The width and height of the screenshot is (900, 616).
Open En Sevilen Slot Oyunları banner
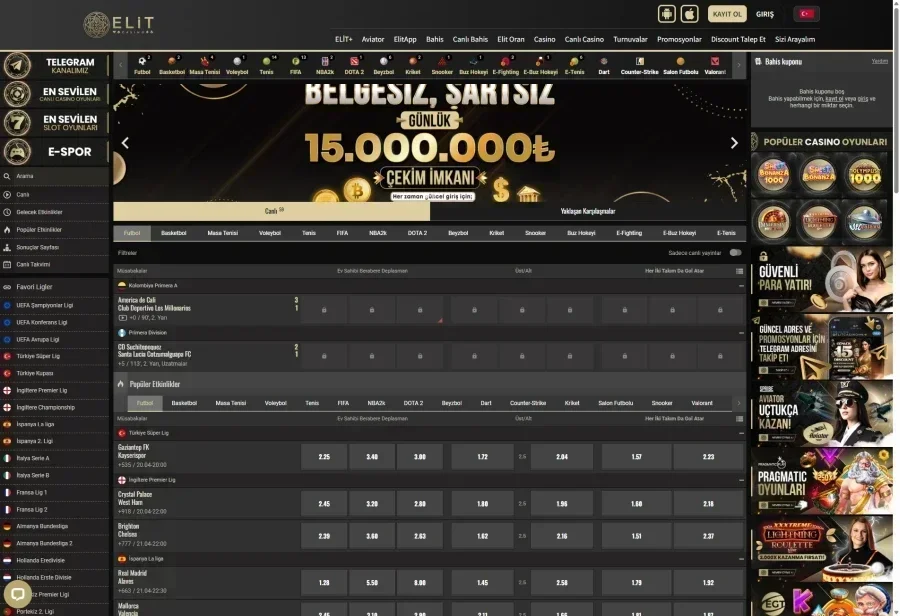55,123
